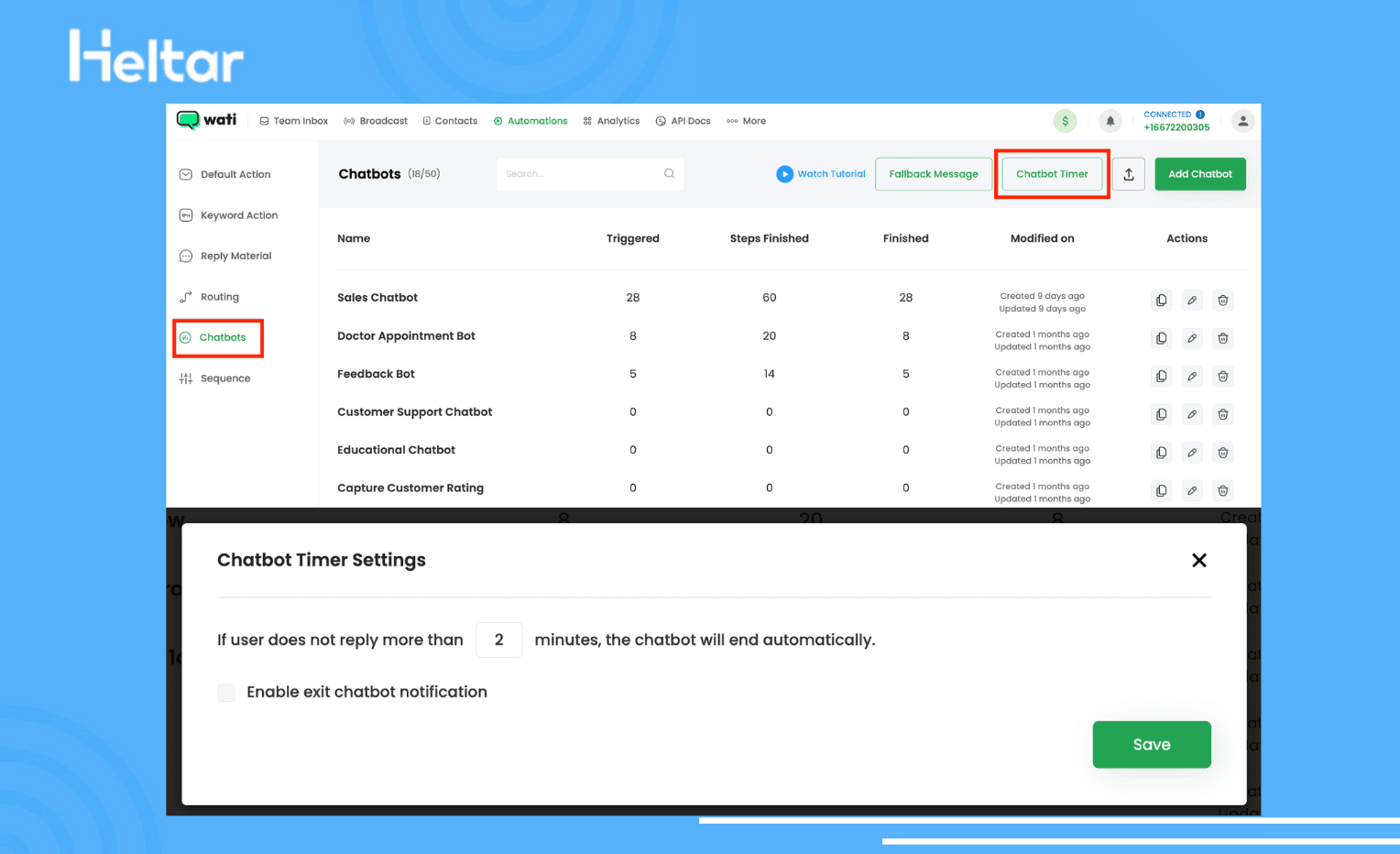The width and height of the screenshot is (1400, 854).
Task: Open the notifications bell
Action: 1110,121
